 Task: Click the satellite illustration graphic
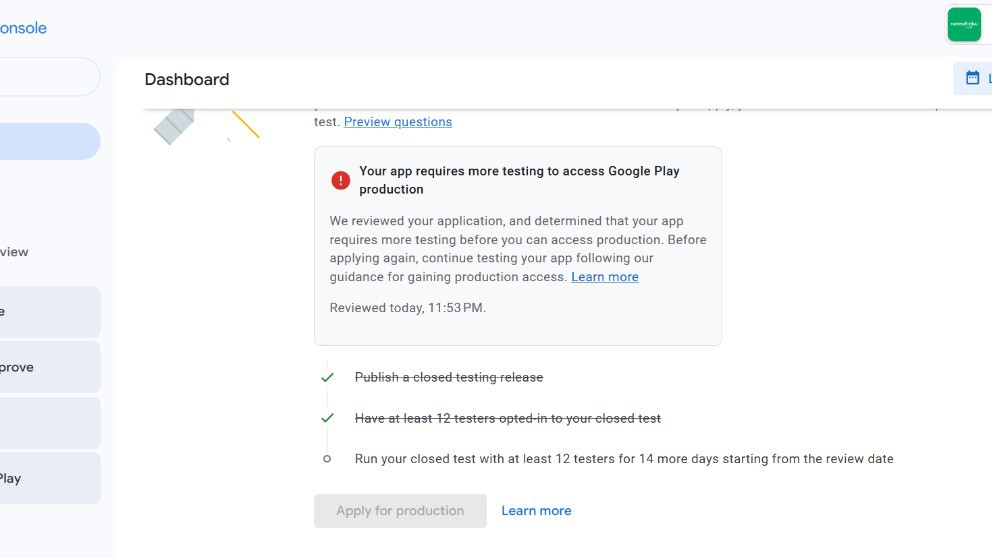pyautogui.click(x=175, y=124)
